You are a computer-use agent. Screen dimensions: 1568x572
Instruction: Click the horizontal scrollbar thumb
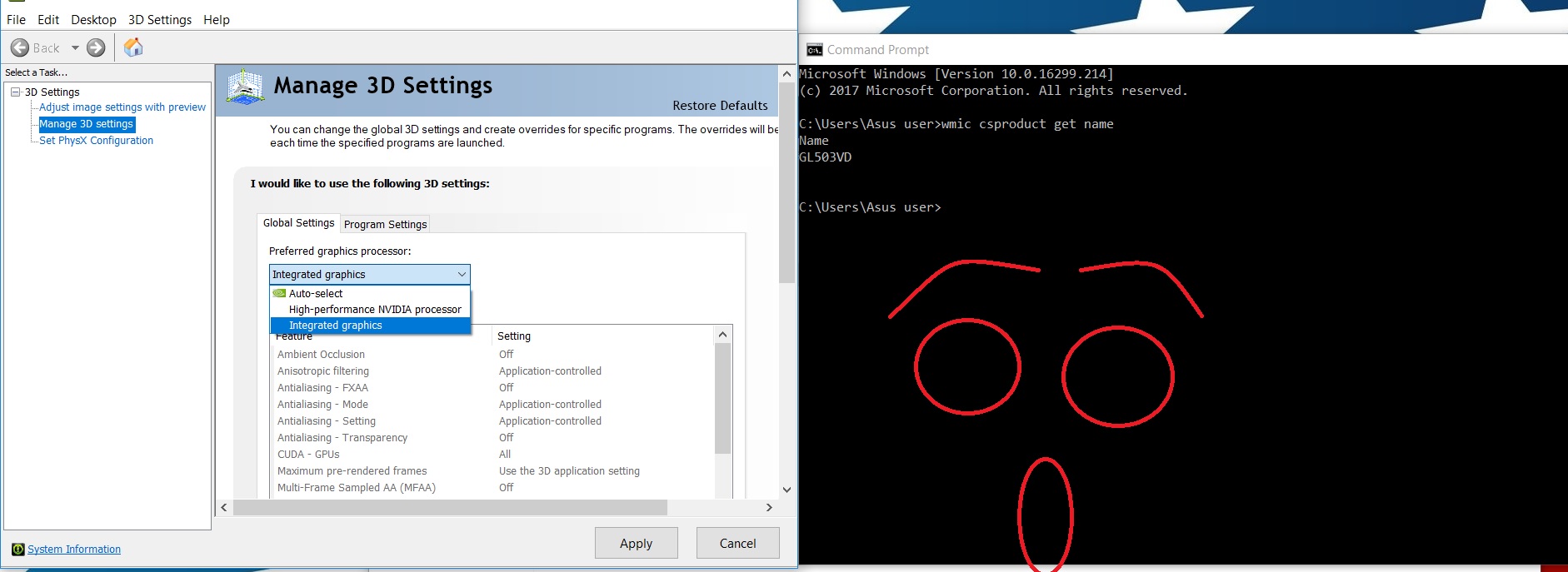450,507
